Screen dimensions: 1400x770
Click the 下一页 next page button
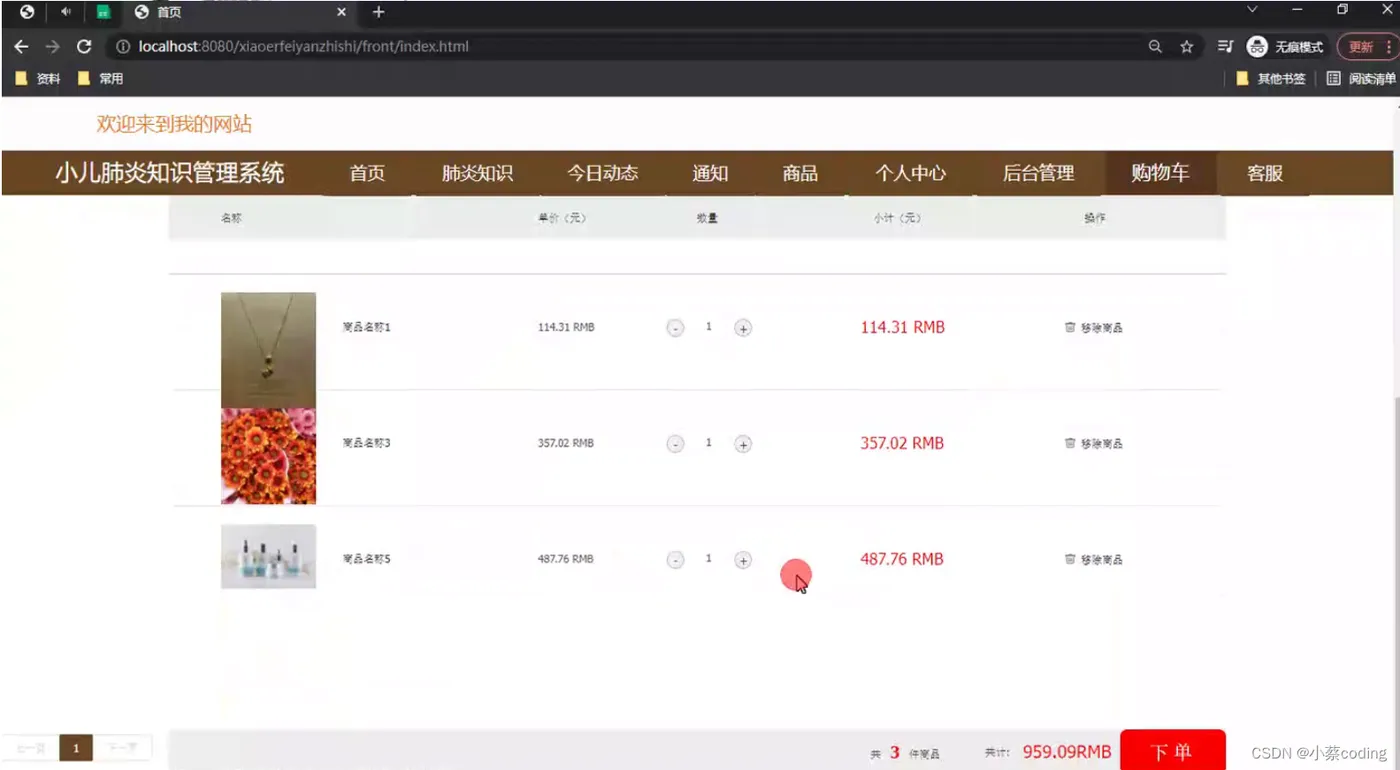[123, 748]
